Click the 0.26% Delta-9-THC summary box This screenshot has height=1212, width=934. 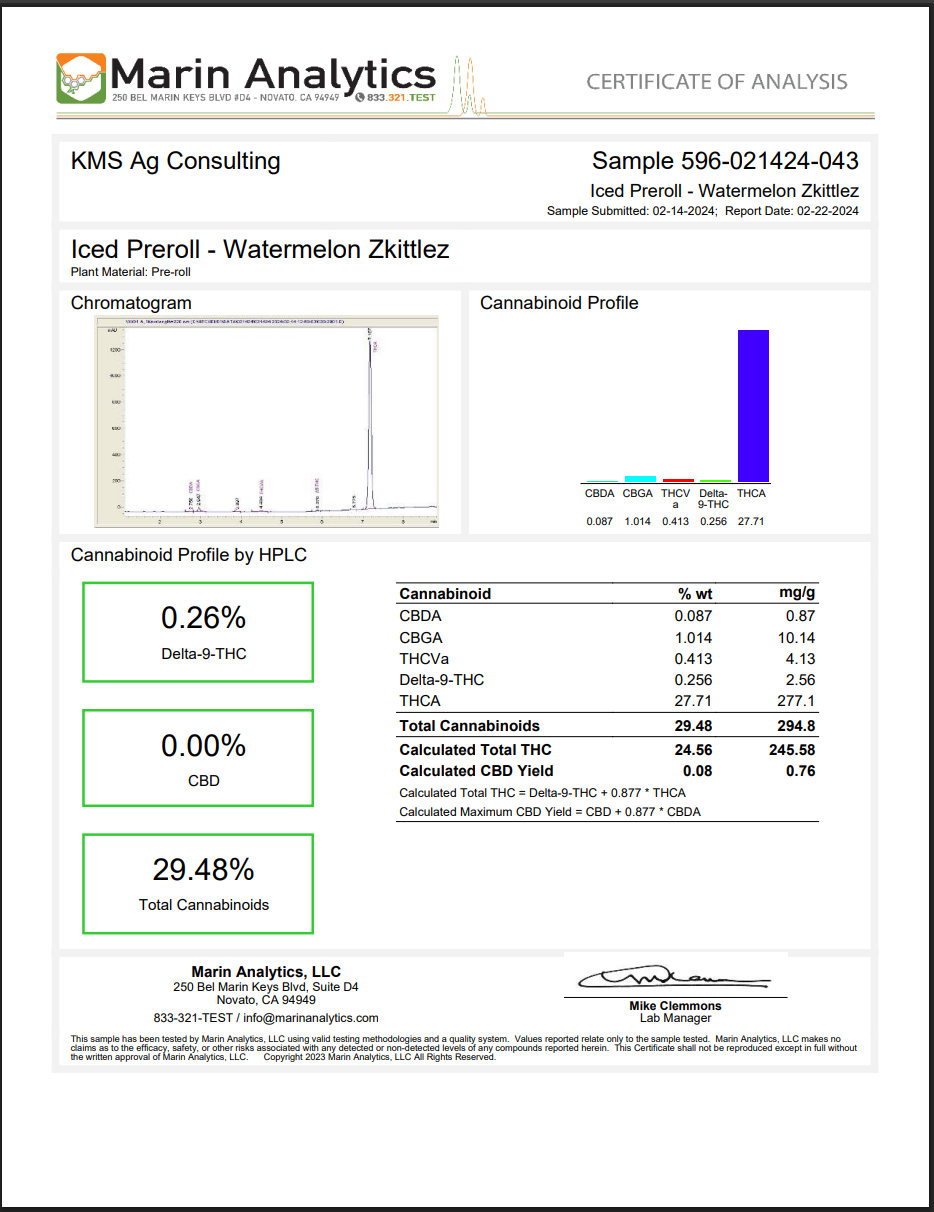point(198,632)
